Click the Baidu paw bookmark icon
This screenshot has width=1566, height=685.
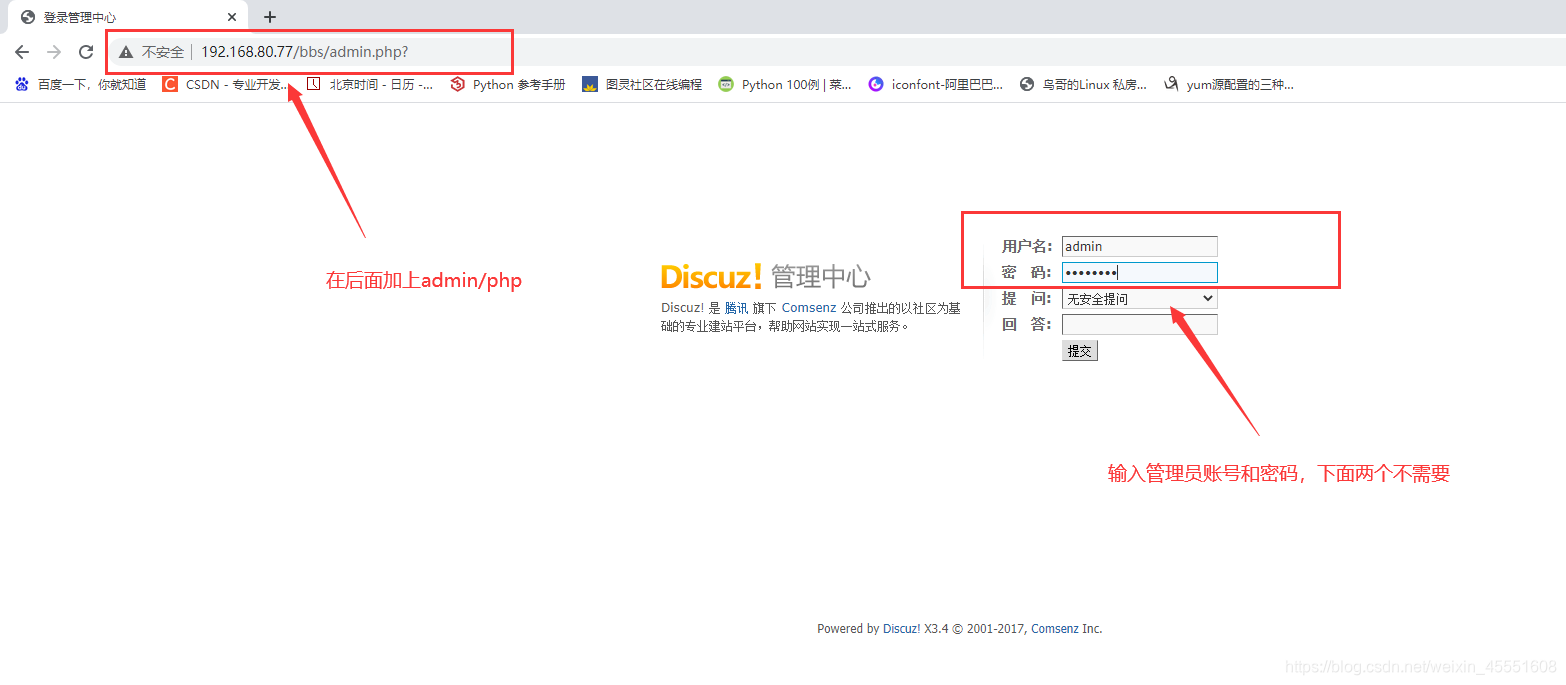(22, 85)
